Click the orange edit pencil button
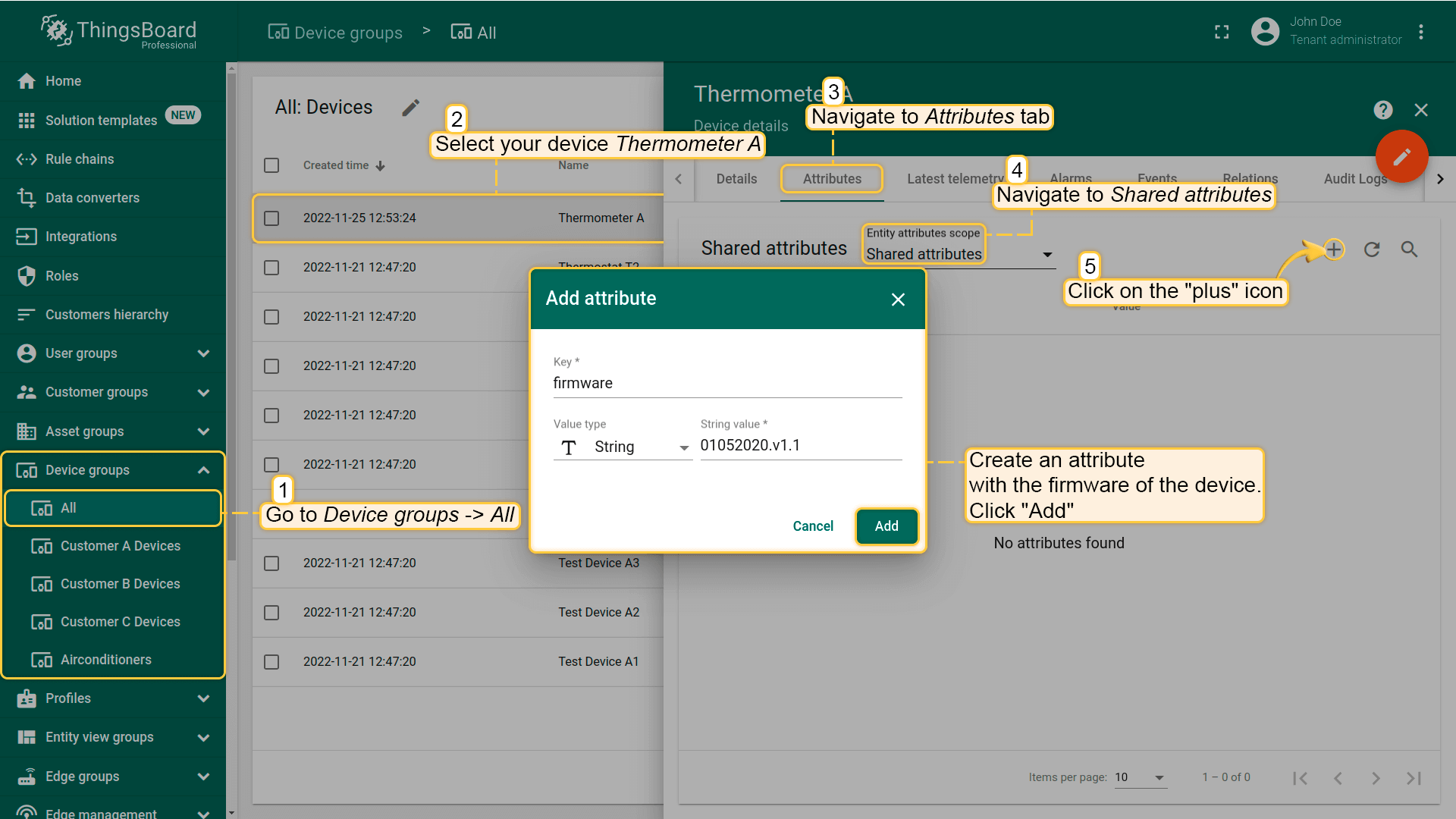The height and width of the screenshot is (819, 1456). click(1401, 157)
